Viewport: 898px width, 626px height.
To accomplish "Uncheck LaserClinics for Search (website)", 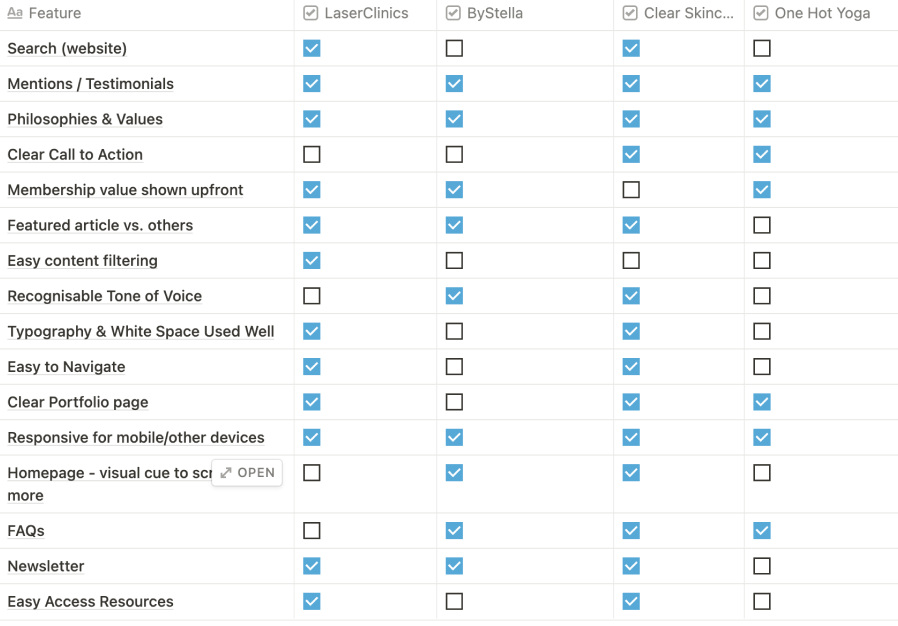I will click(312, 48).
